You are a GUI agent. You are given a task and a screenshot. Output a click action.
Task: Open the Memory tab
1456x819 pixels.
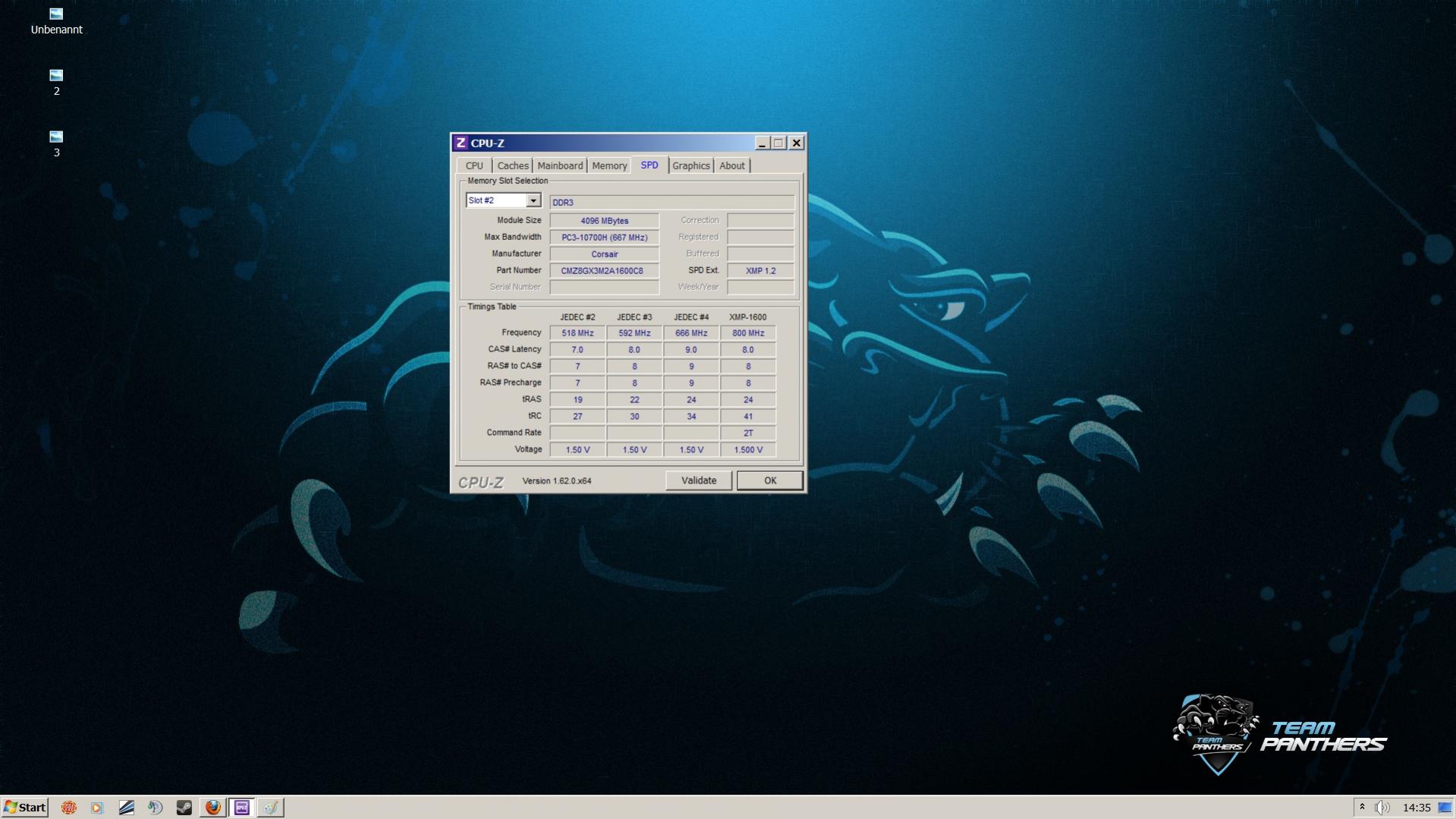coord(609,165)
